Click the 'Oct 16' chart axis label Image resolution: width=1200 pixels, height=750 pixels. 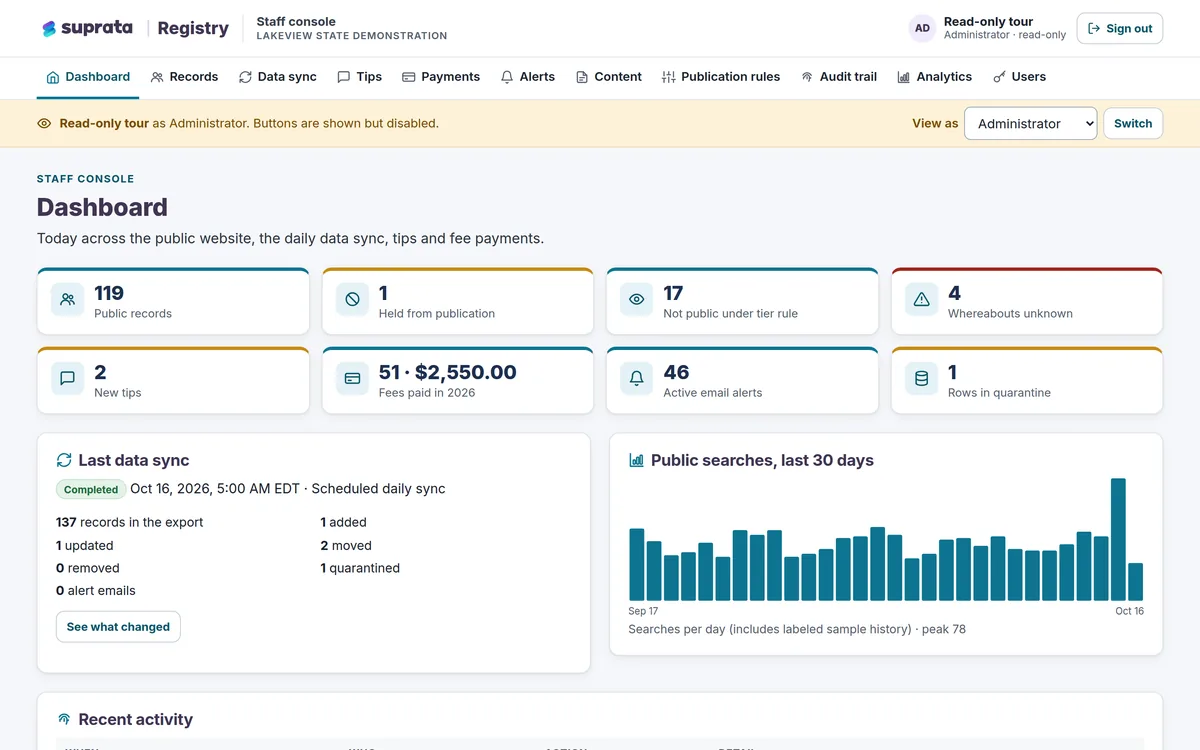click(1129, 611)
